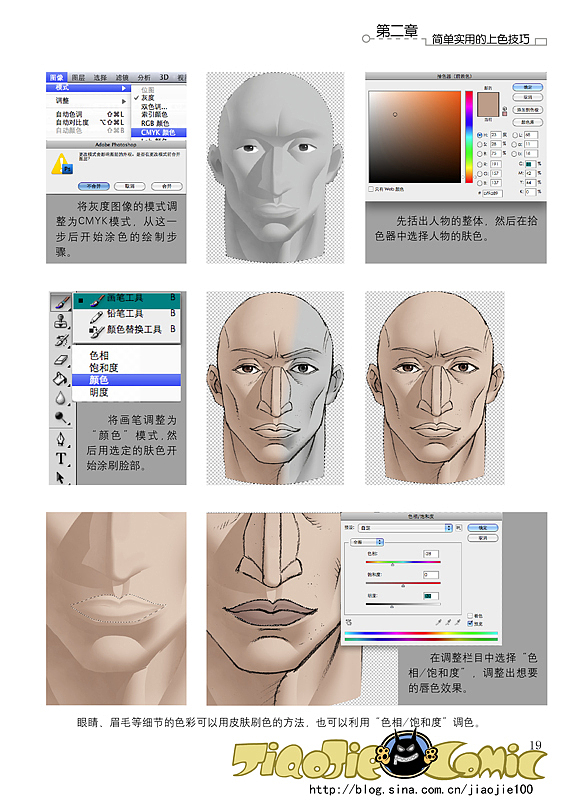578x800 pixels.
Task: Click 添加到色板 in Color Picker
Action: click(x=527, y=110)
